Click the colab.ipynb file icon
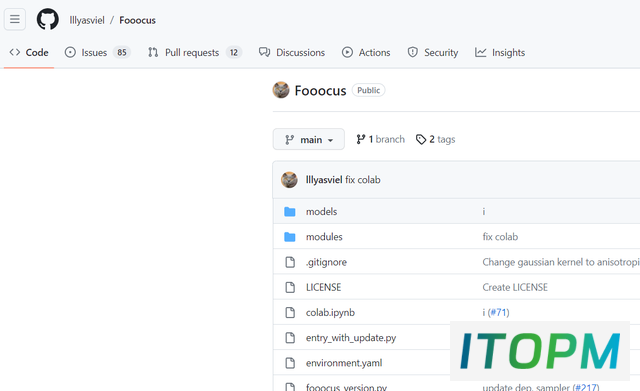 (x=290, y=313)
